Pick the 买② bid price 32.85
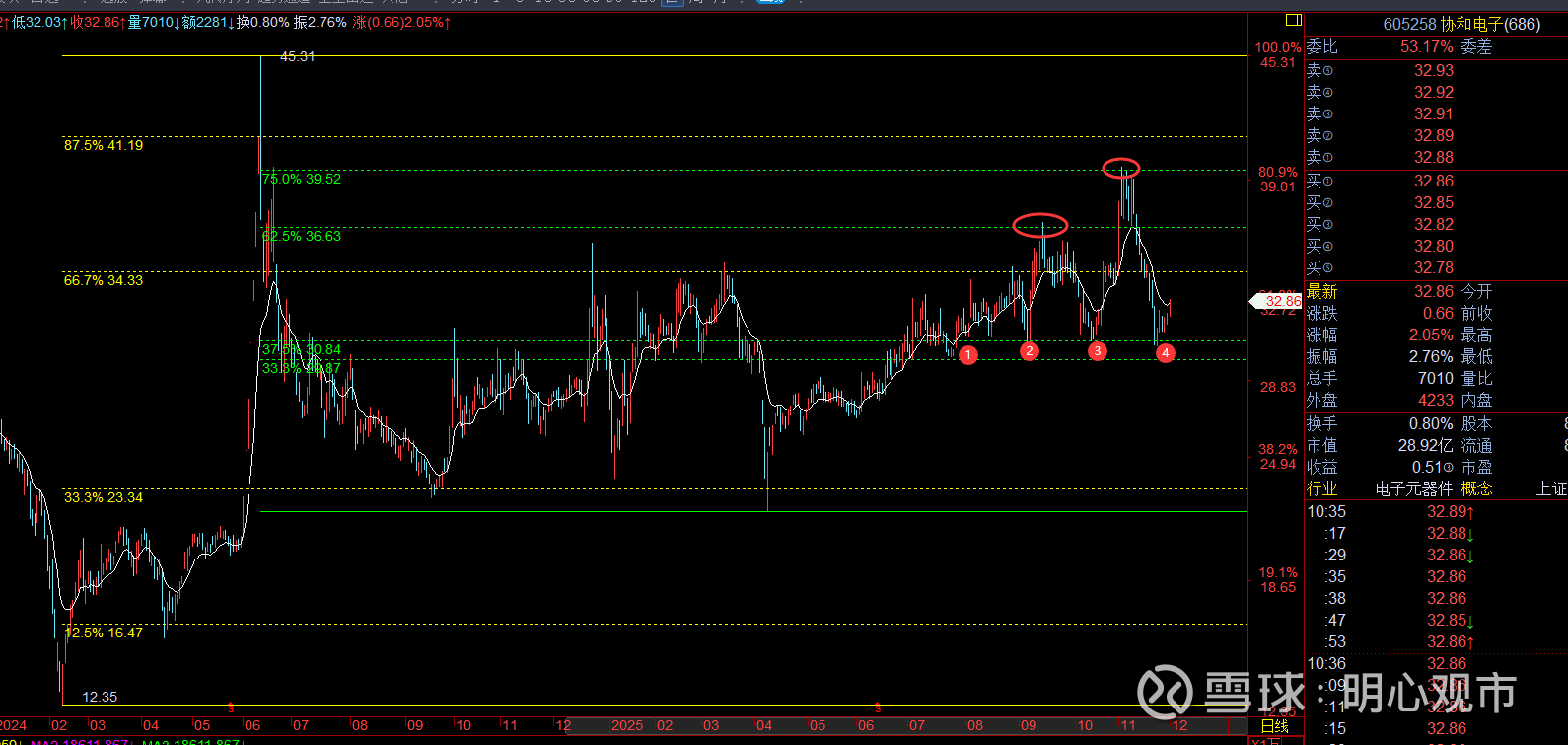The height and width of the screenshot is (745, 1568). 1434,203
